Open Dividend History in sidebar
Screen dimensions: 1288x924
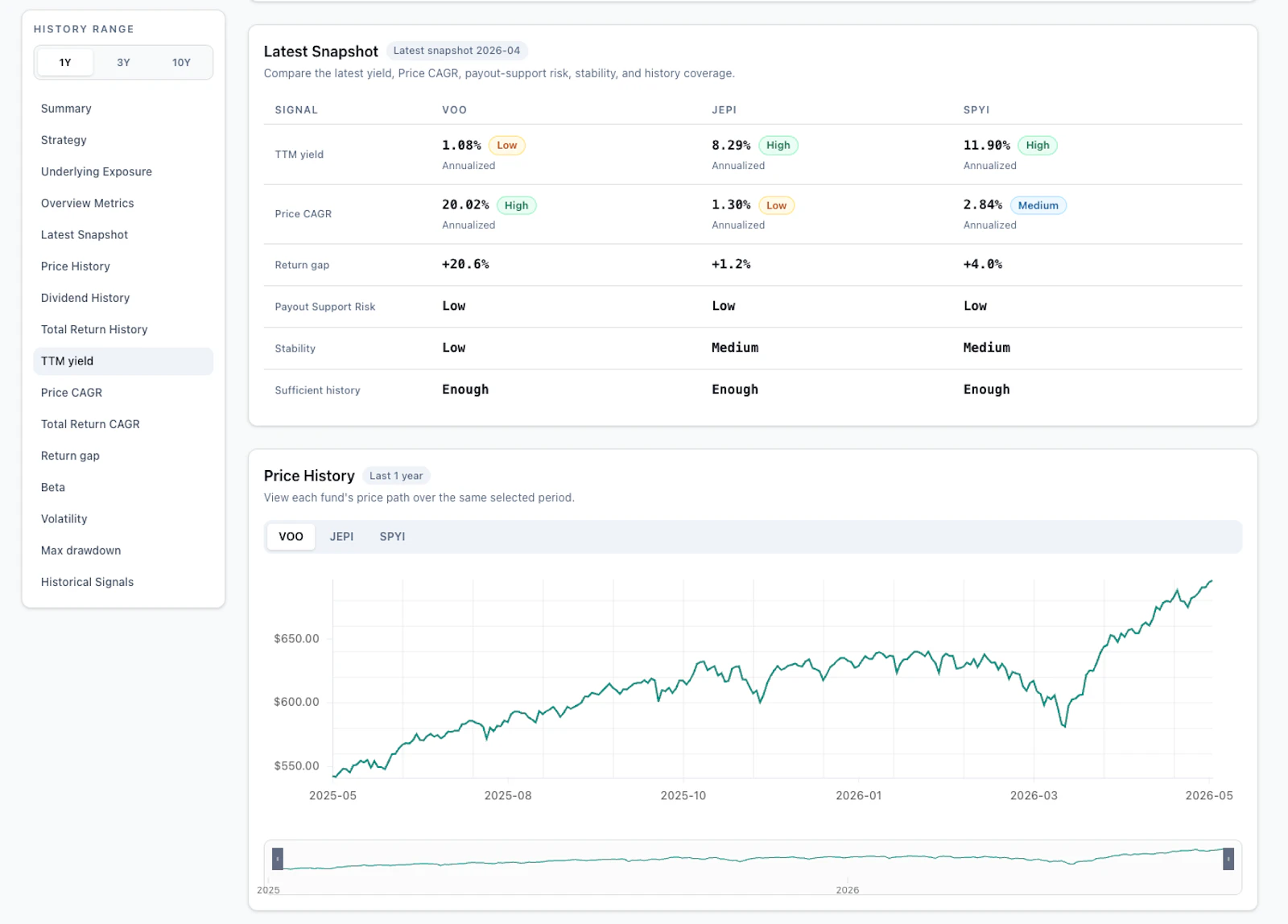coord(123,298)
